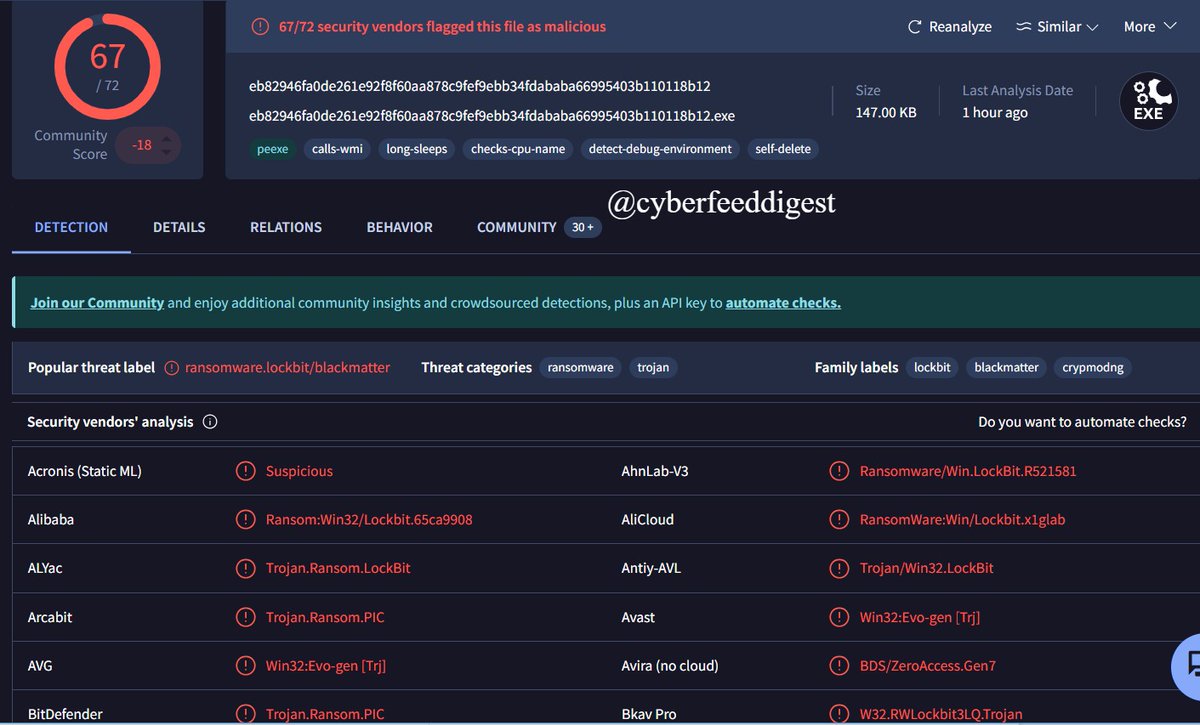1200x725 pixels.
Task: Click the EXE file type icon
Action: (x=1148, y=101)
